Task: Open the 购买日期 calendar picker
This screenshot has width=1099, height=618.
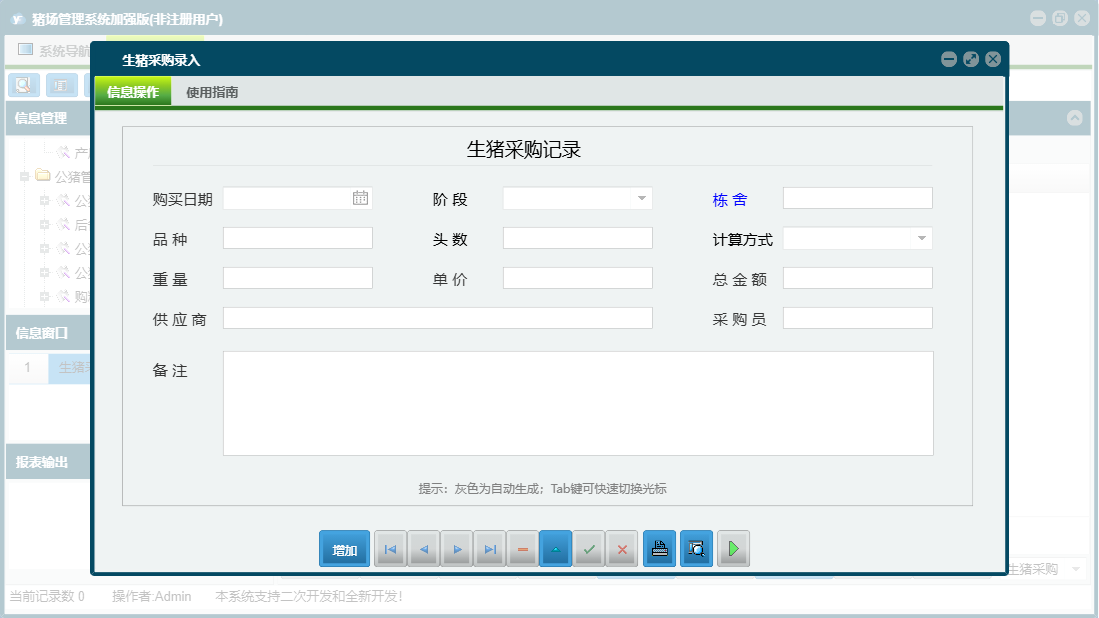Action: tap(360, 198)
